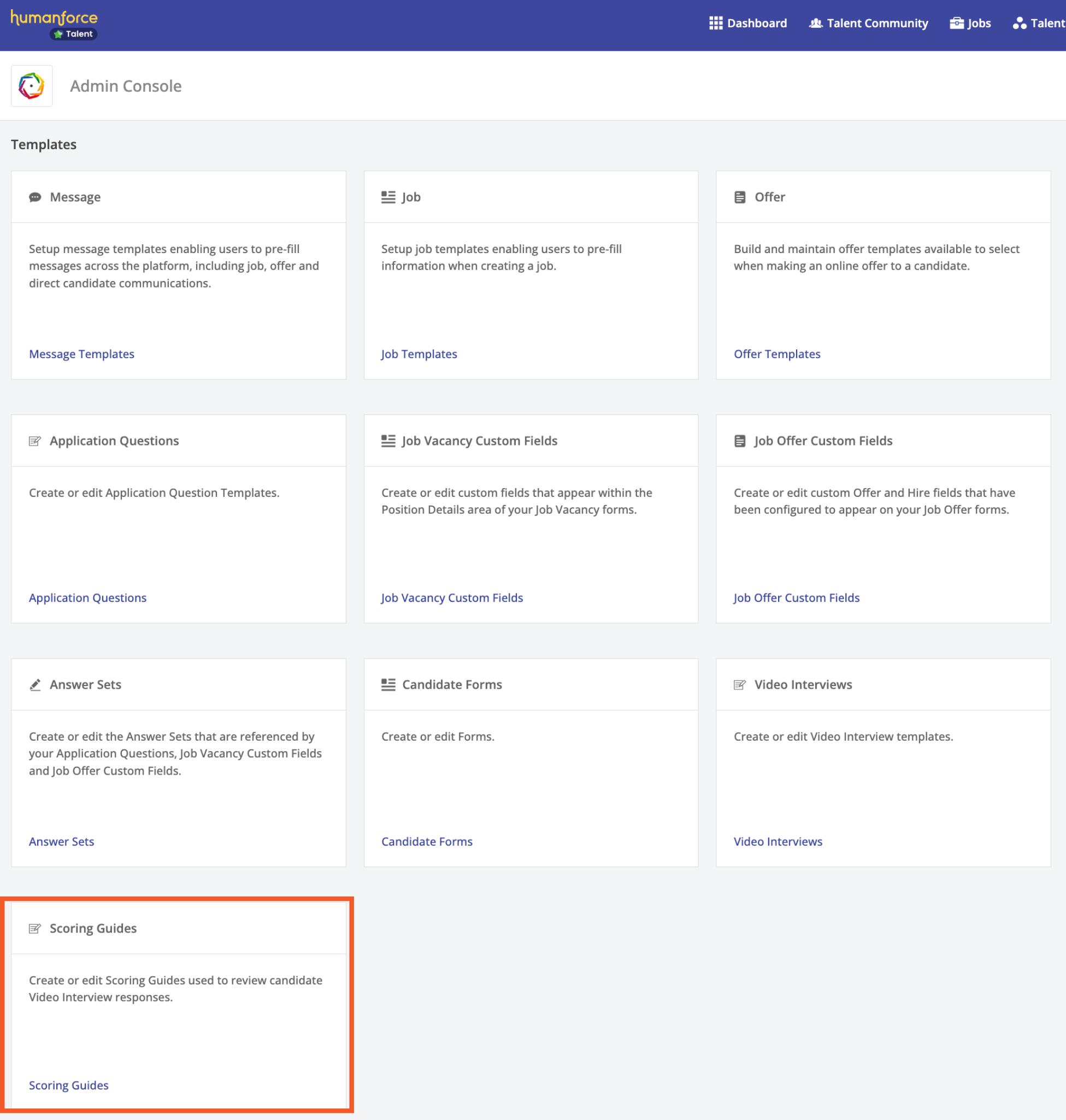Go to the Jobs menu item
The width and height of the screenshot is (1066, 1120).
970,24
